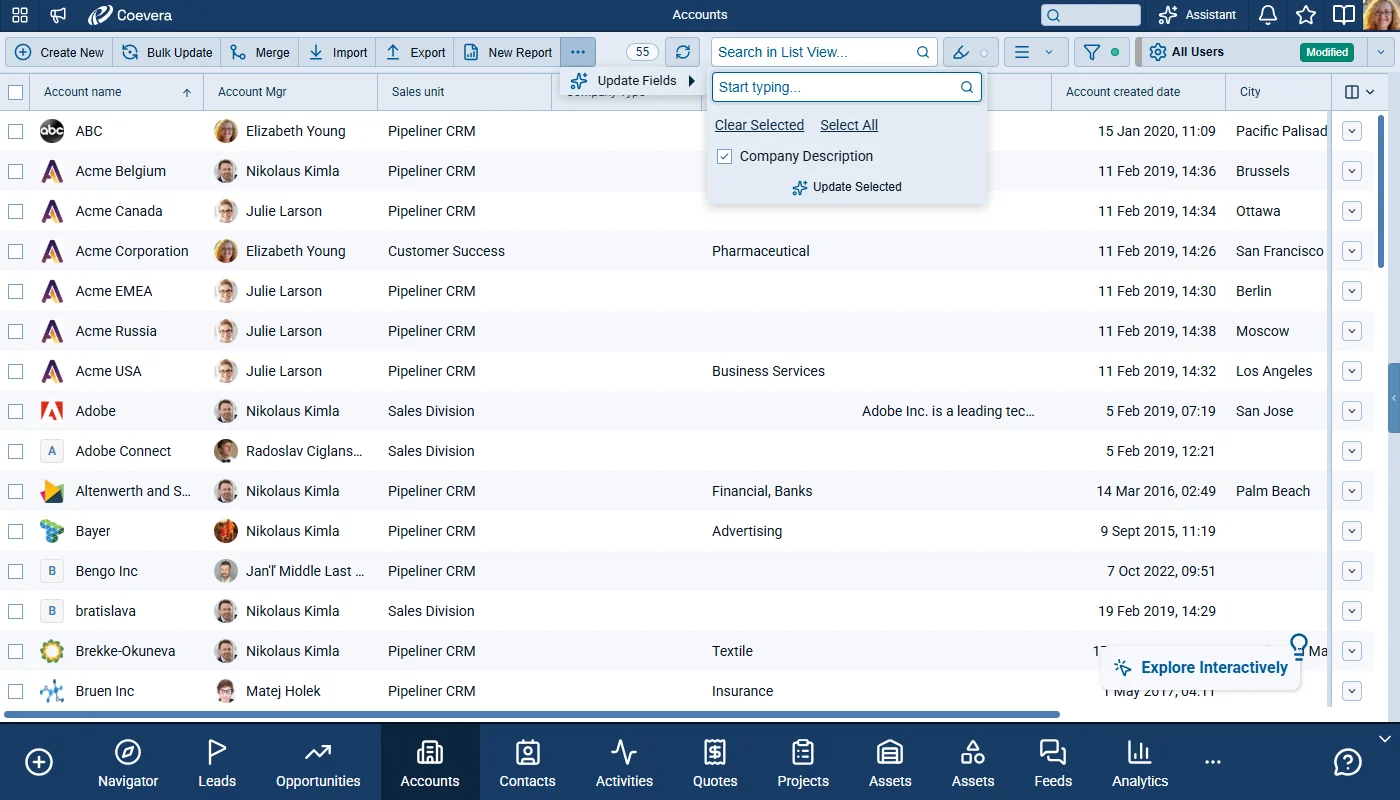Open the ABC row actions dropdown
The image size is (1400, 800).
[x=1352, y=131]
